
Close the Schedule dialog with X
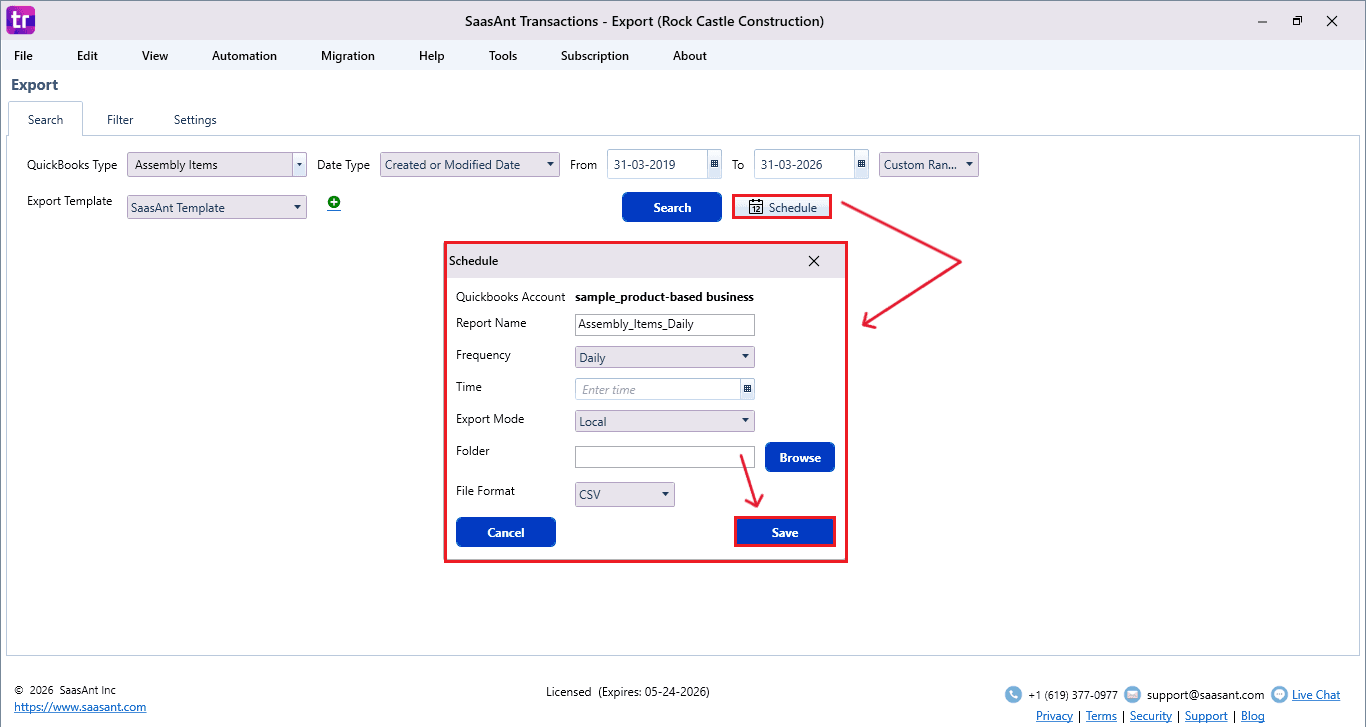coord(814,261)
